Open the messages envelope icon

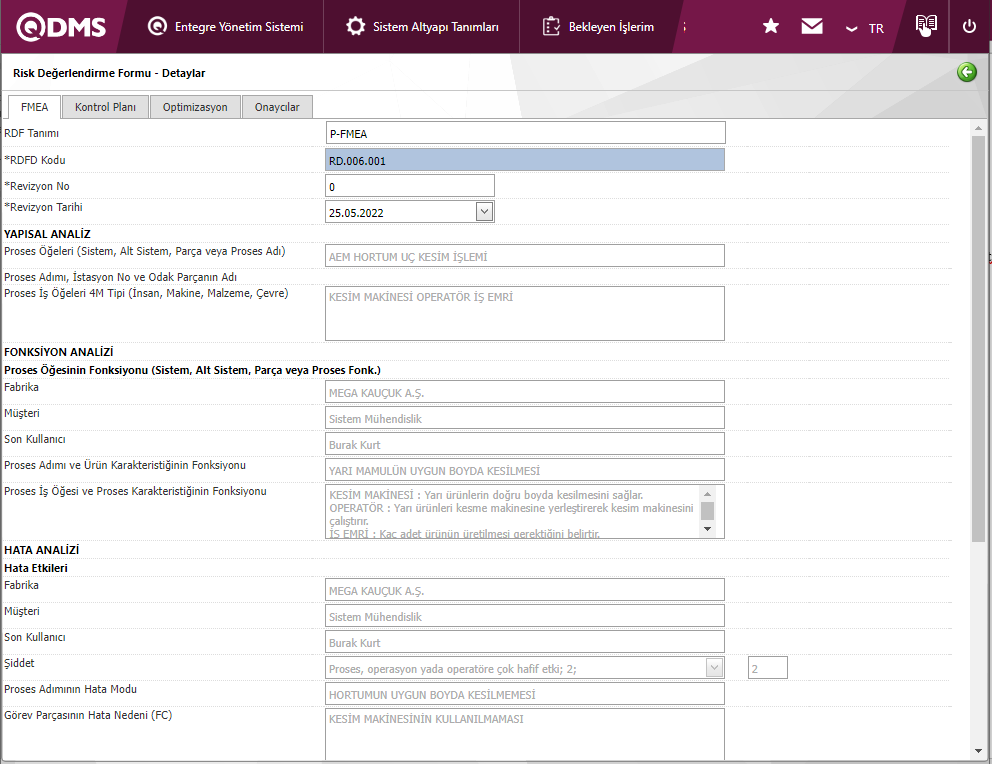[x=812, y=27]
